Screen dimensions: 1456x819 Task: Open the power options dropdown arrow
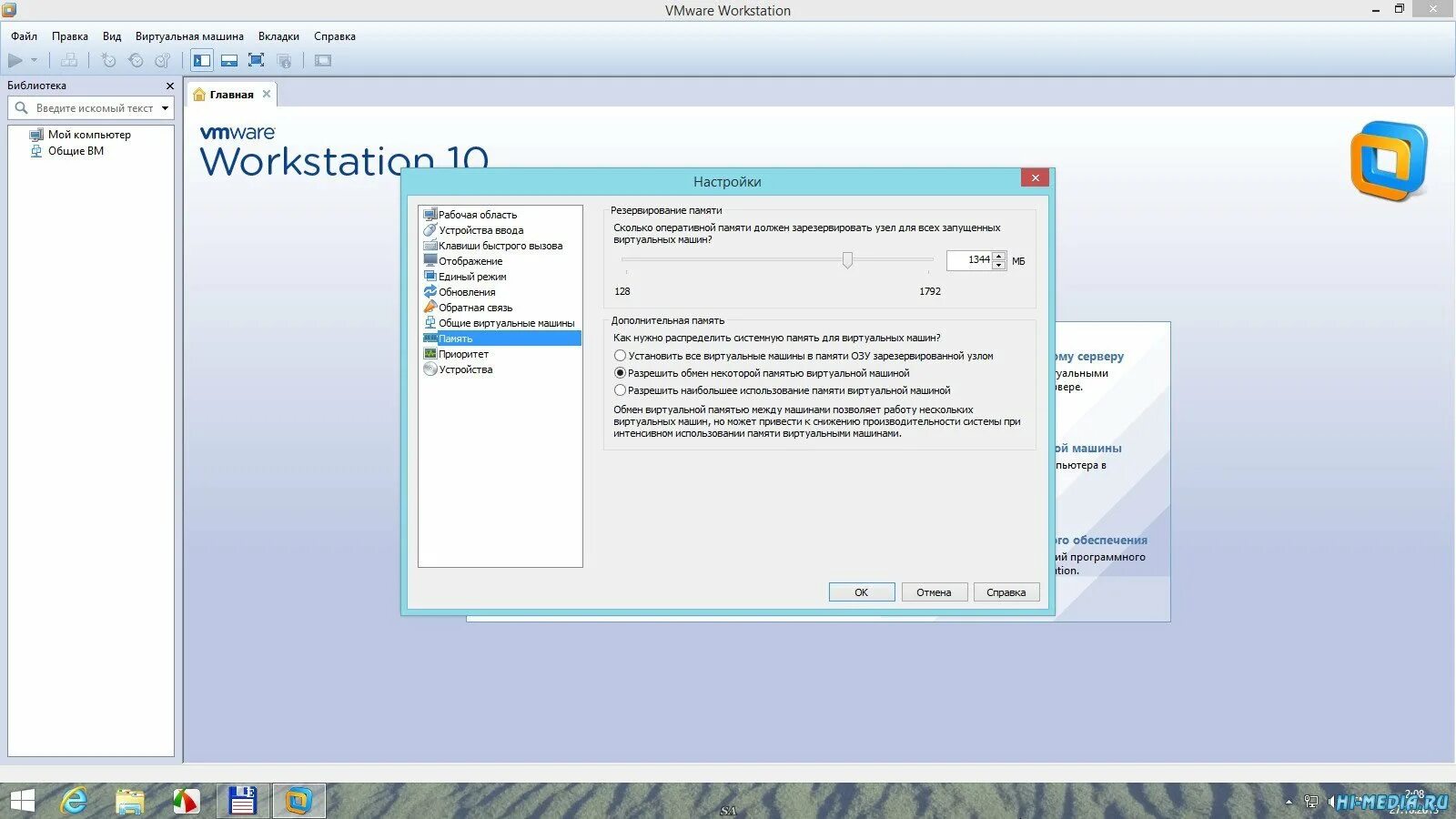(x=35, y=61)
